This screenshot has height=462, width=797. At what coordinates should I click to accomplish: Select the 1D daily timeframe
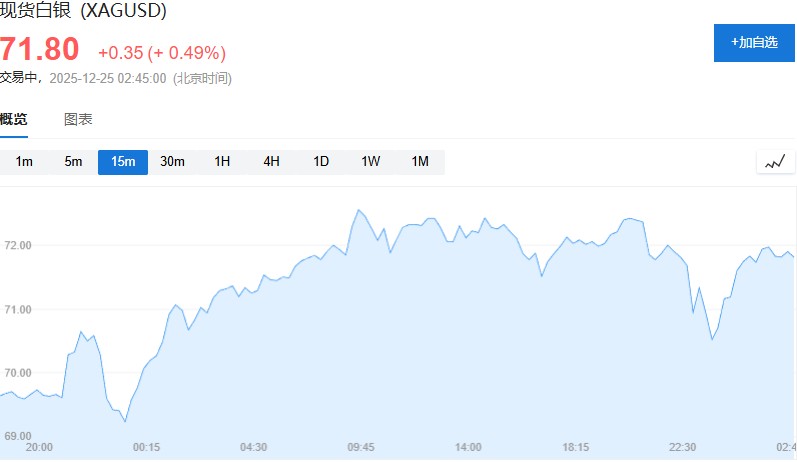[321, 162]
